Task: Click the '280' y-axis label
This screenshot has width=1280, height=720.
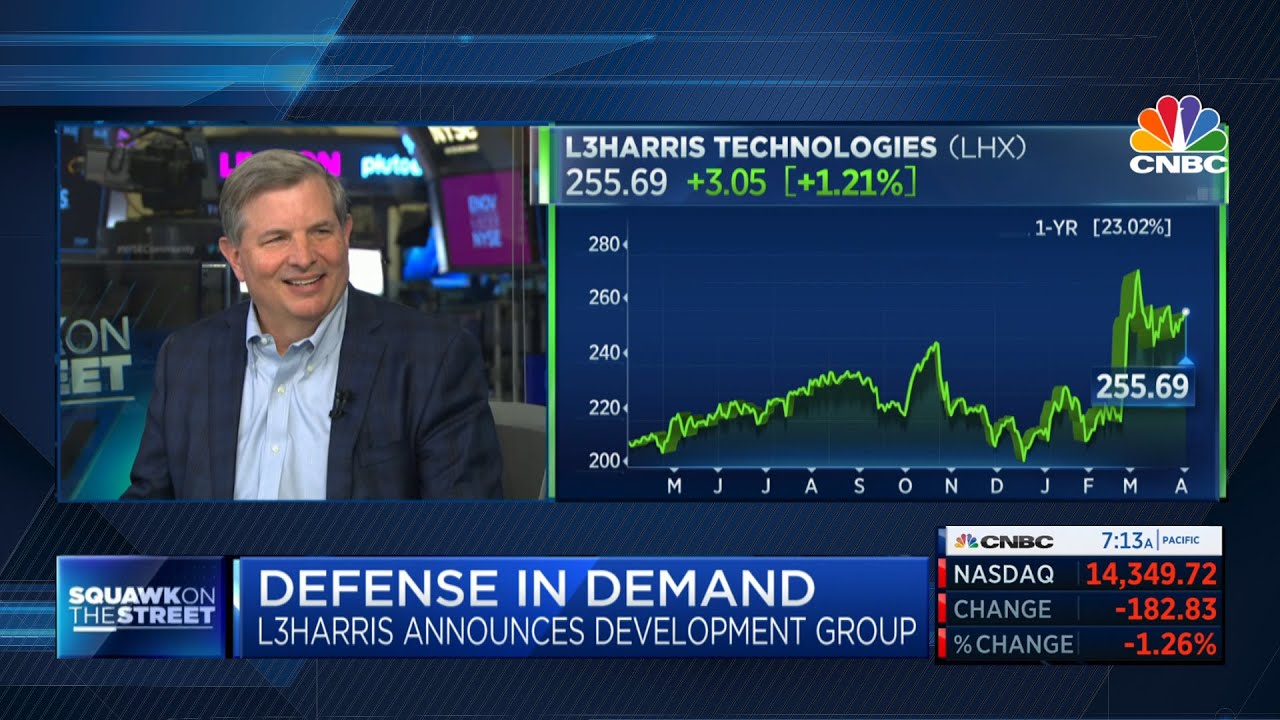Action: pos(604,244)
